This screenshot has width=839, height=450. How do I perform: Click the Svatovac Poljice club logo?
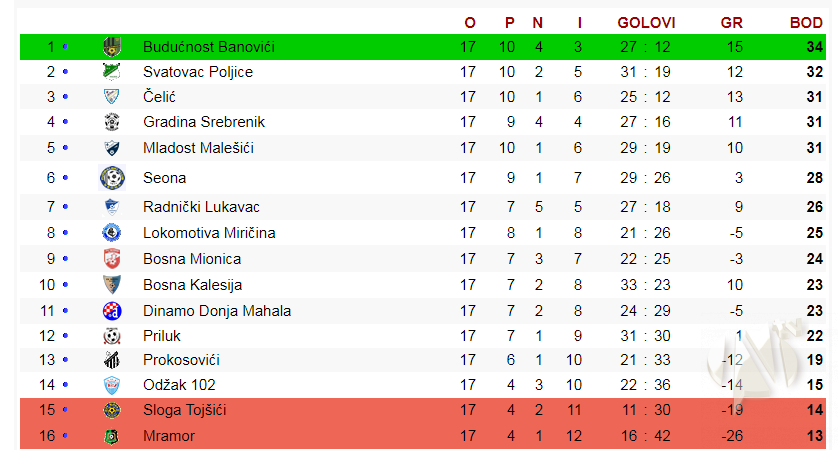(111, 72)
